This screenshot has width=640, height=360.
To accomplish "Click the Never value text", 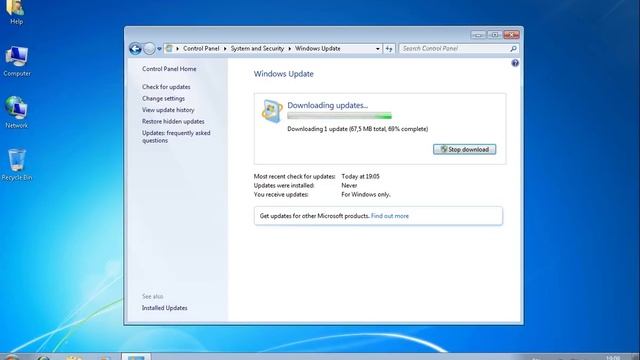I will (x=349, y=186).
